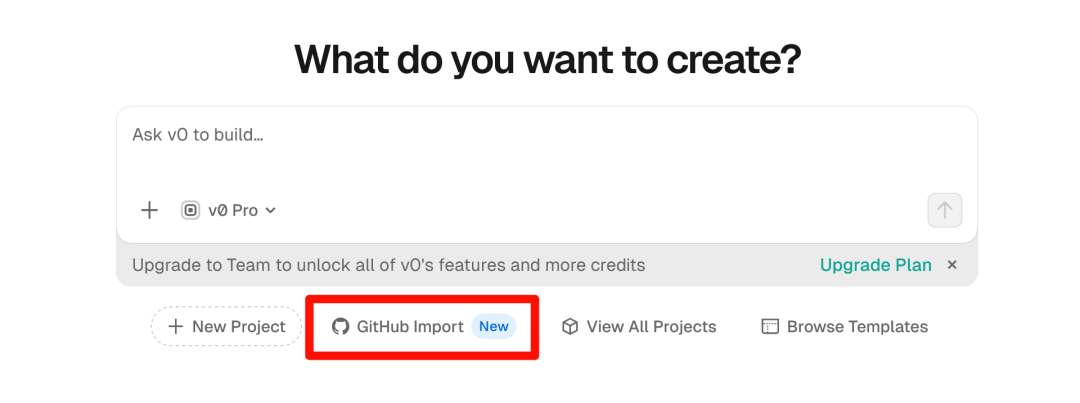The width and height of the screenshot is (1080, 403).
Task: Expand the v0 Pro model chevron
Action: [x=270, y=210]
